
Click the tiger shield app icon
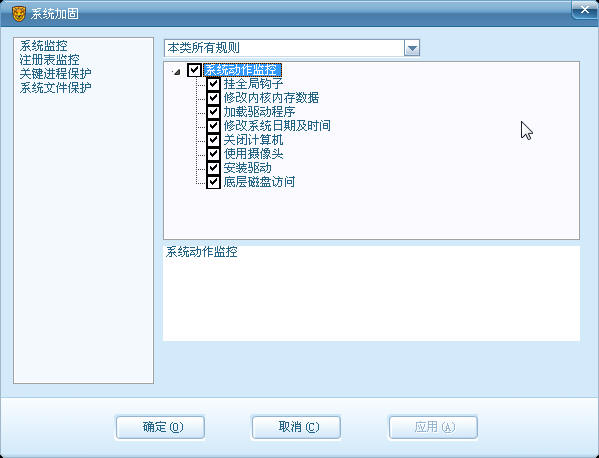(x=19, y=14)
